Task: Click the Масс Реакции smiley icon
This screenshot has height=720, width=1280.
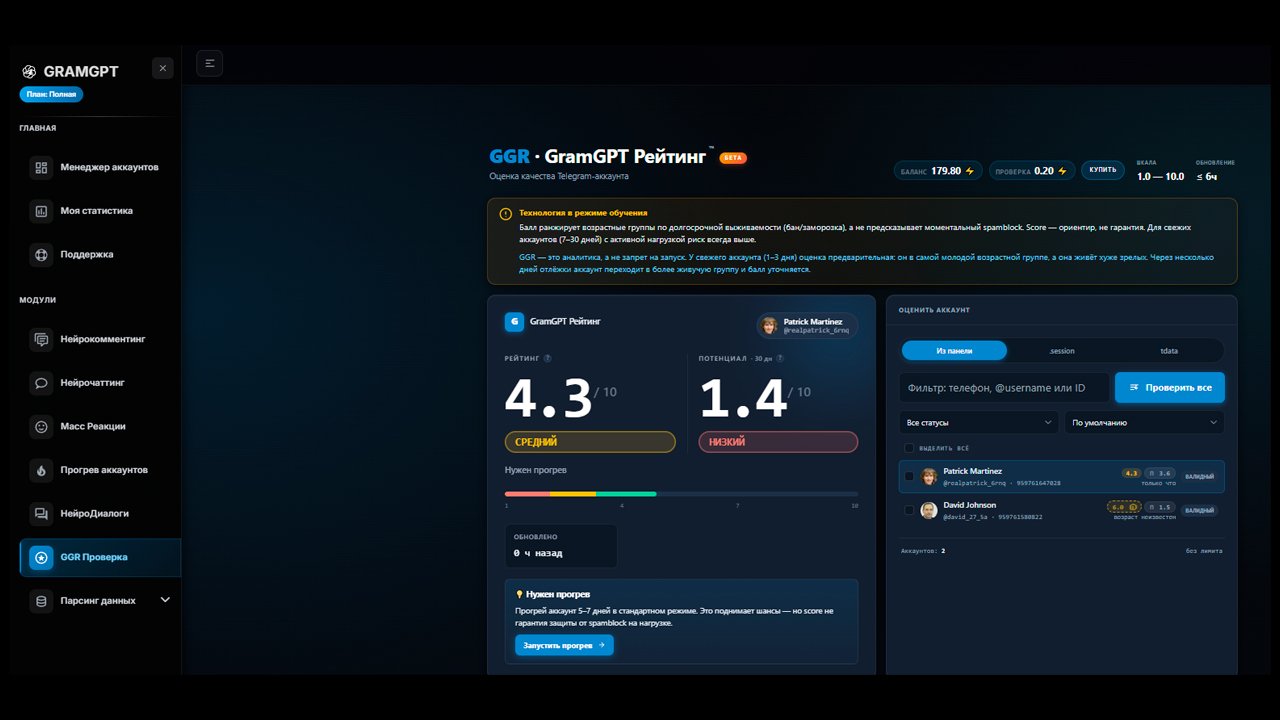Action: click(41, 426)
